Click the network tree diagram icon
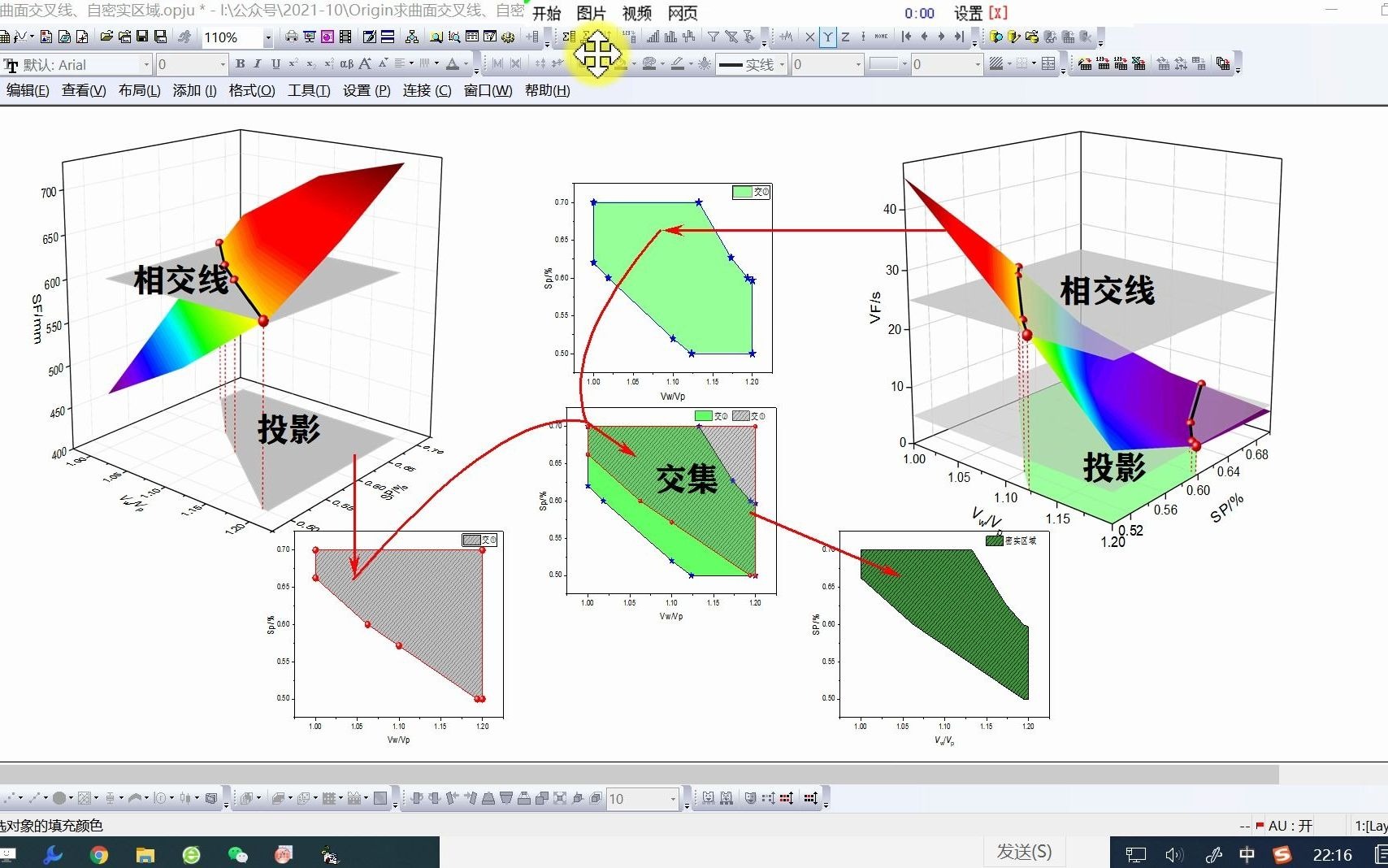1388x868 pixels. click(412, 37)
